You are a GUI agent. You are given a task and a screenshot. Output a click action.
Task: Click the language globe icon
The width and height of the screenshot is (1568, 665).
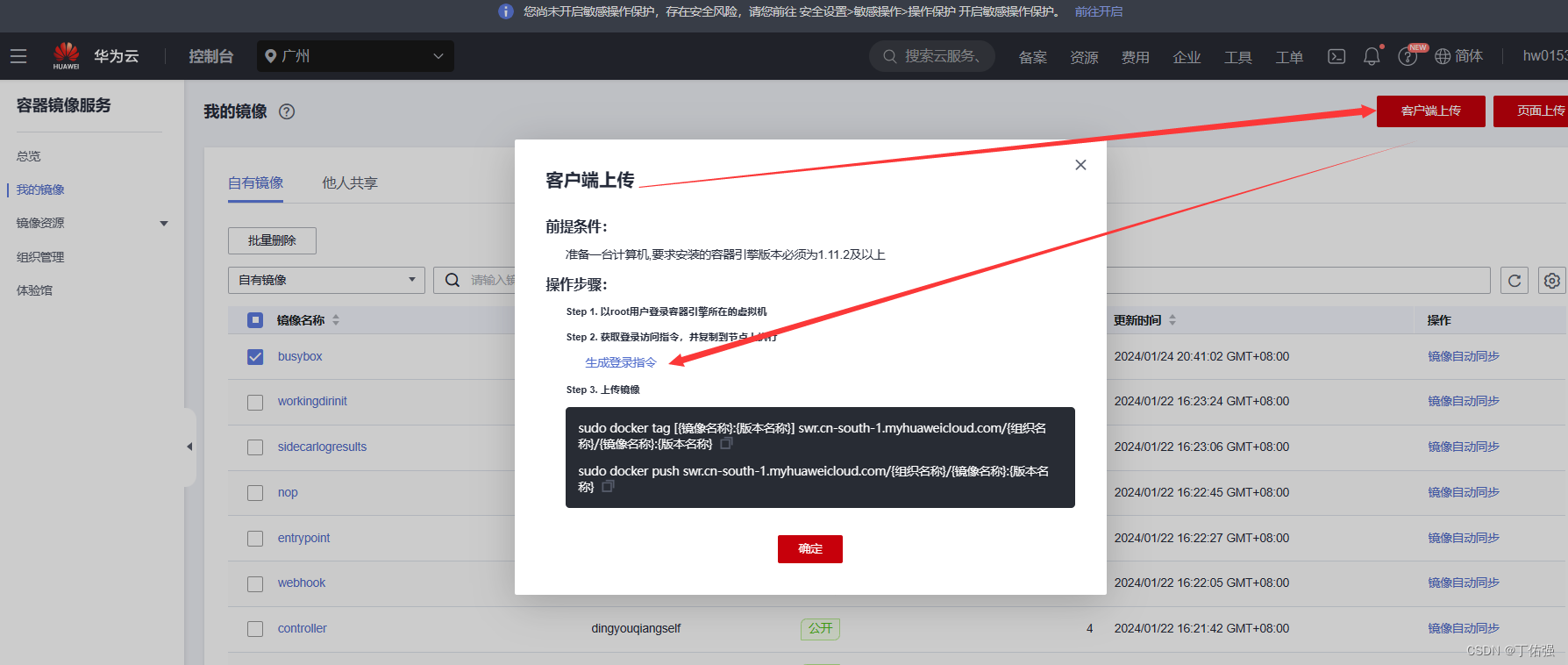click(x=1443, y=56)
